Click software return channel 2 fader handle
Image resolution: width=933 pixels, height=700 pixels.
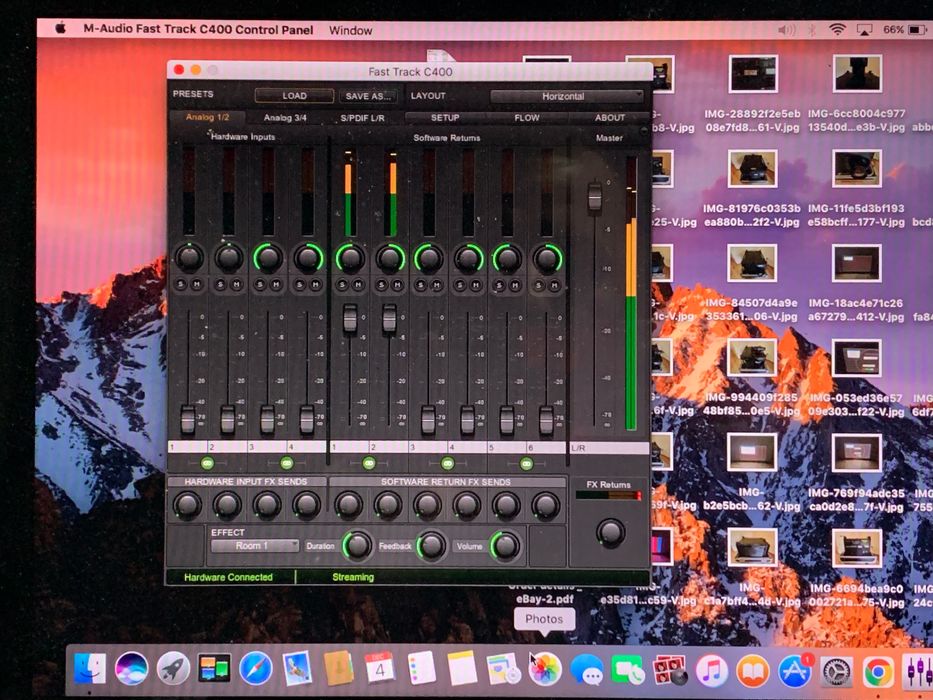pyautogui.click(x=389, y=318)
